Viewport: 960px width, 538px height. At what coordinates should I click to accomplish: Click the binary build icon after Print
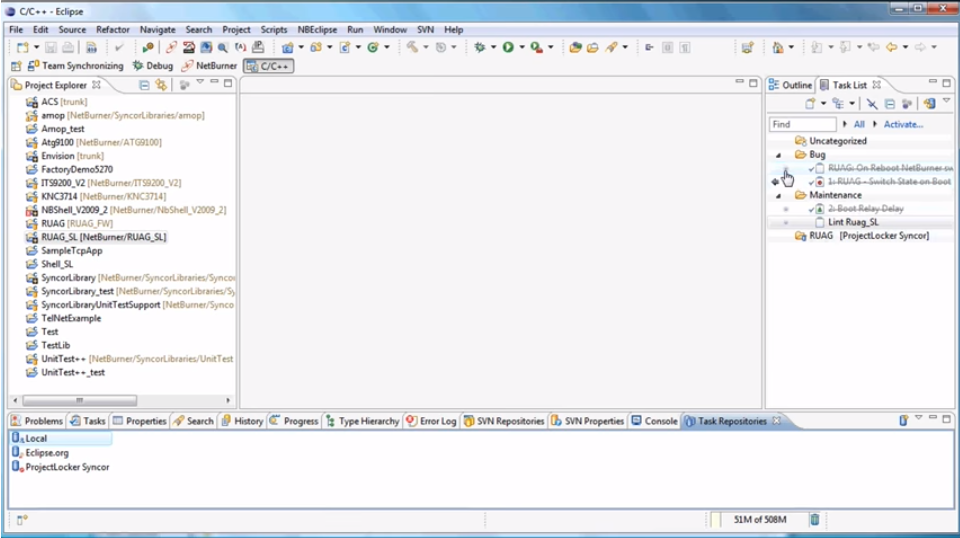(x=91, y=48)
